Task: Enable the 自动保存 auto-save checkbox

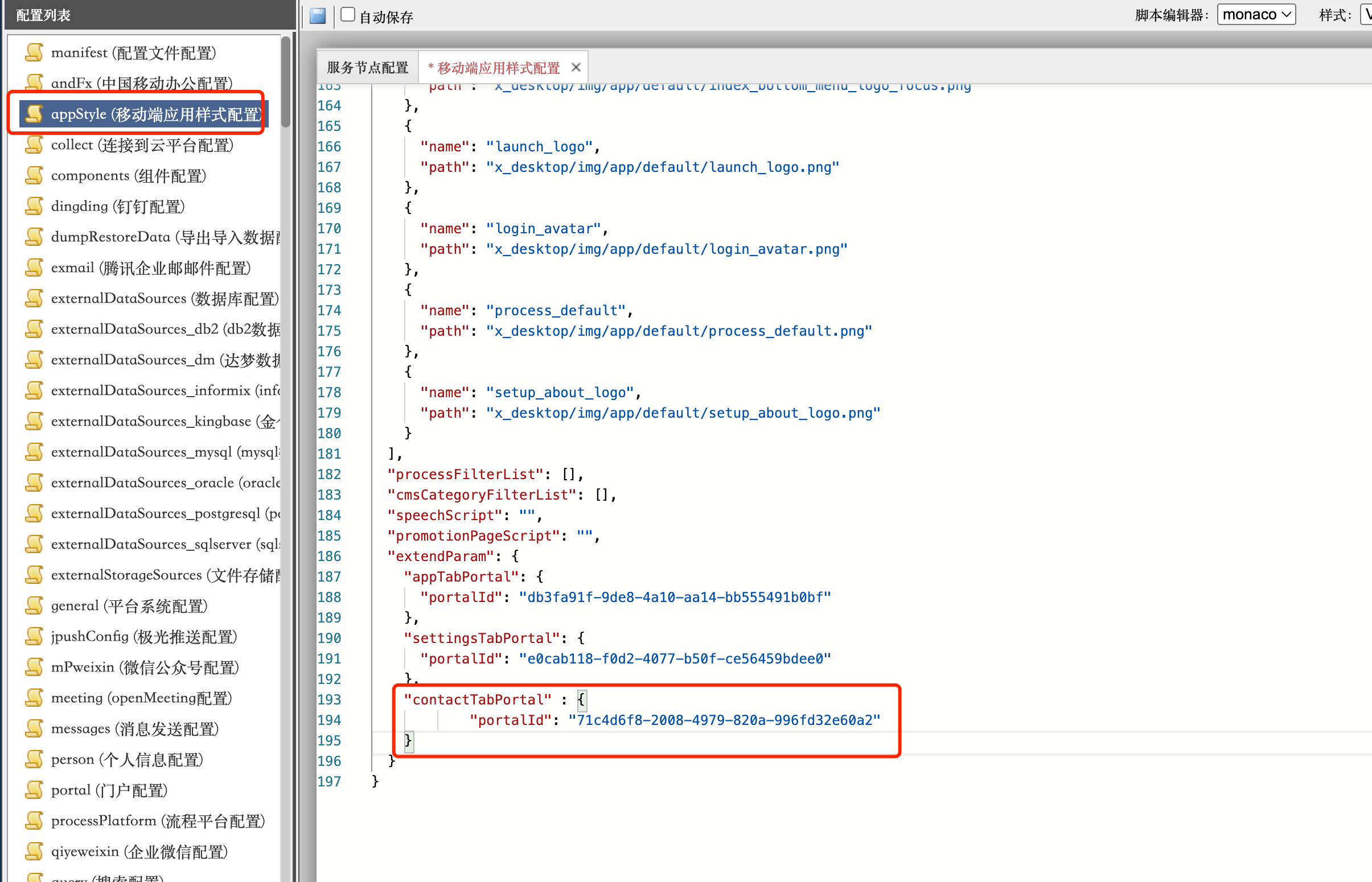Action: (348, 15)
